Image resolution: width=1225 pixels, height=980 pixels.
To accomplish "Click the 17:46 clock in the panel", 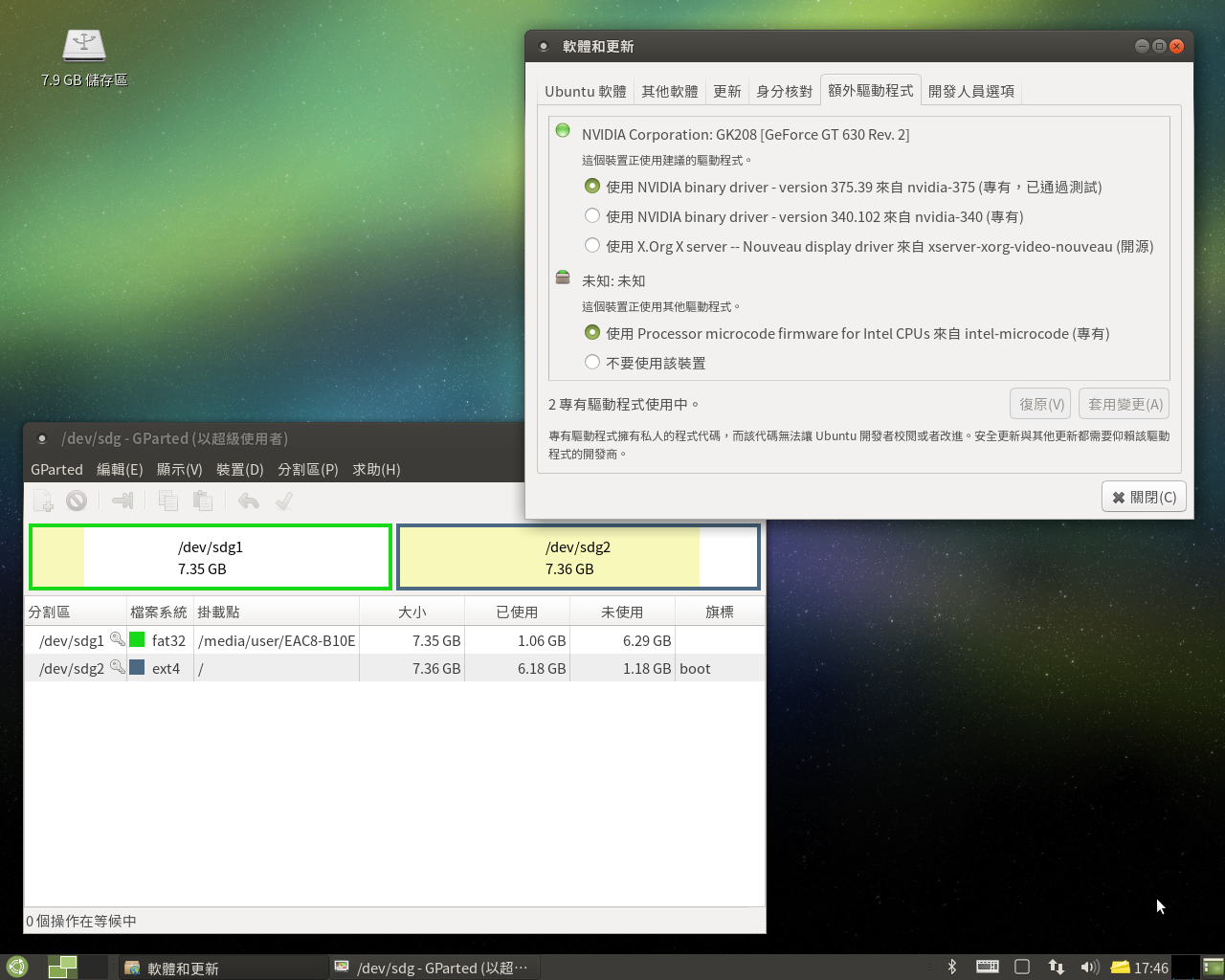I will pos(1151,968).
